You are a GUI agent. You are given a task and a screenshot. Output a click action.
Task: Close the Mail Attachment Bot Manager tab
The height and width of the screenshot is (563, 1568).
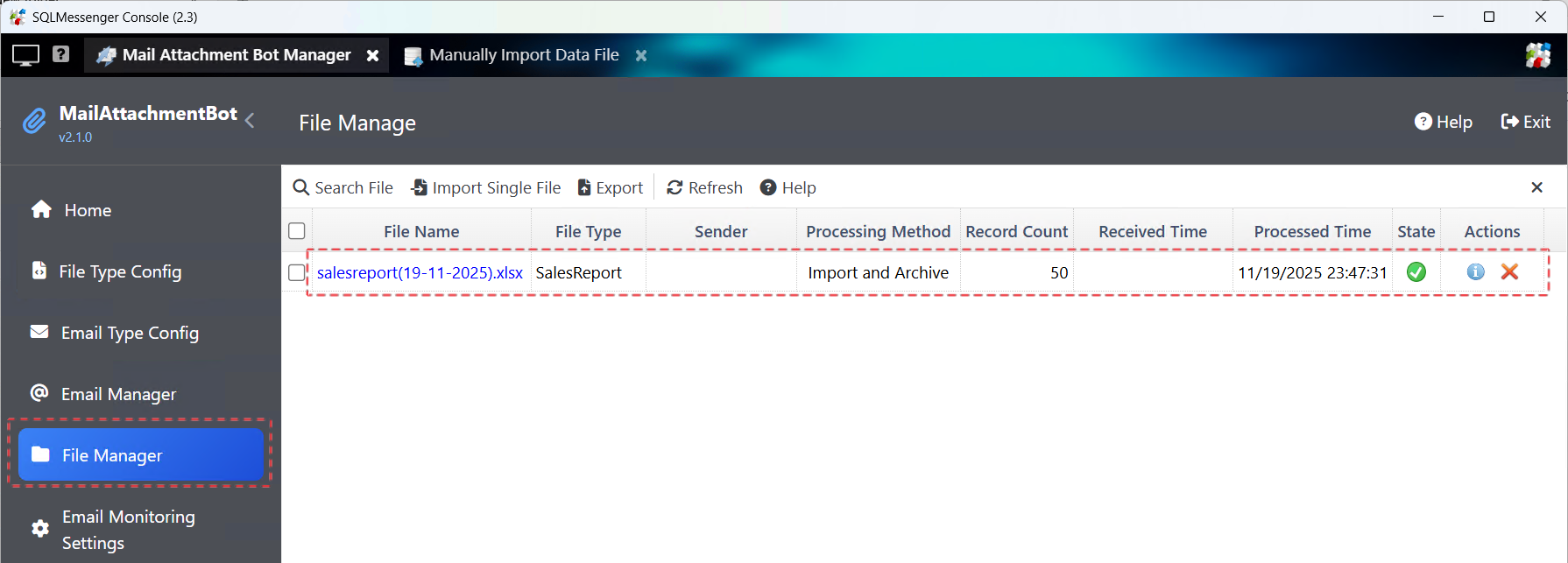[x=372, y=55]
